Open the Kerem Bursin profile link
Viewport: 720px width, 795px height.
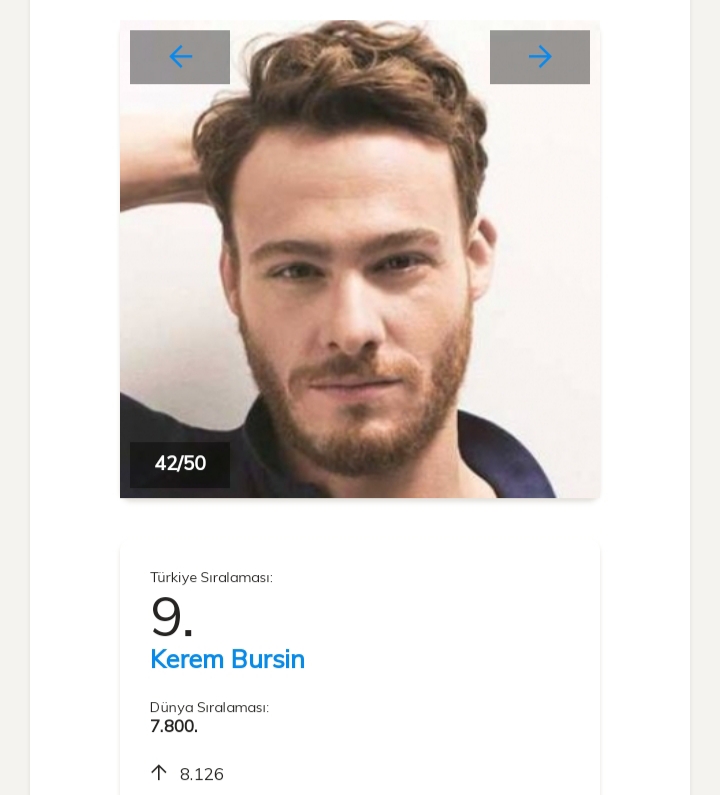pos(227,660)
